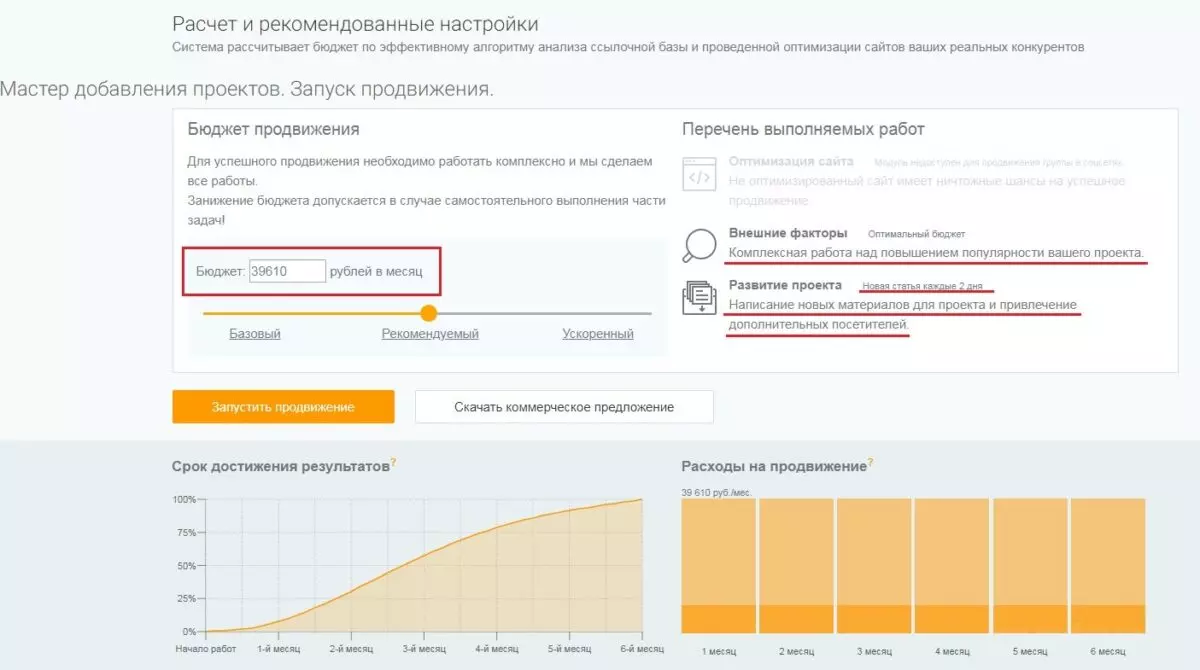Open help tooltip next to Расходы на продвижение
This screenshot has width=1200, height=670.
tap(870, 462)
